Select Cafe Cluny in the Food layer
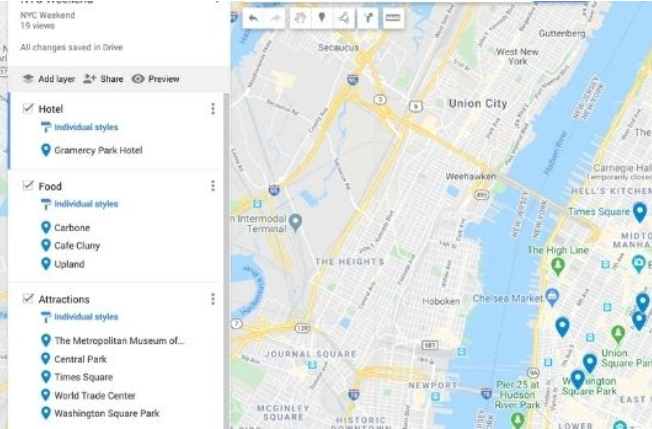The image size is (652, 429). [77, 246]
